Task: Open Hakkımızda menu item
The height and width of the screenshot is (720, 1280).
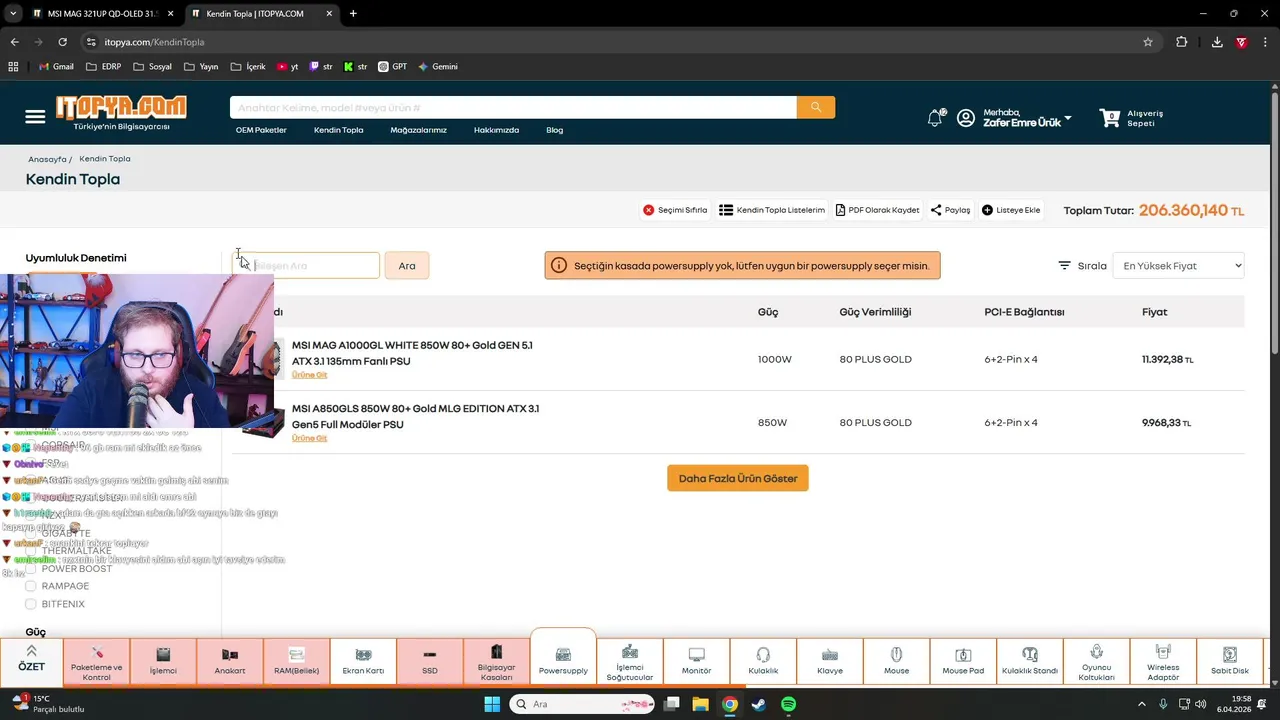Action: tap(496, 130)
